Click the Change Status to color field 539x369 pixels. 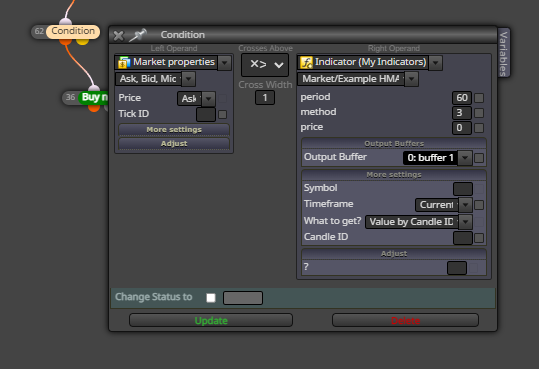point(243,298)
